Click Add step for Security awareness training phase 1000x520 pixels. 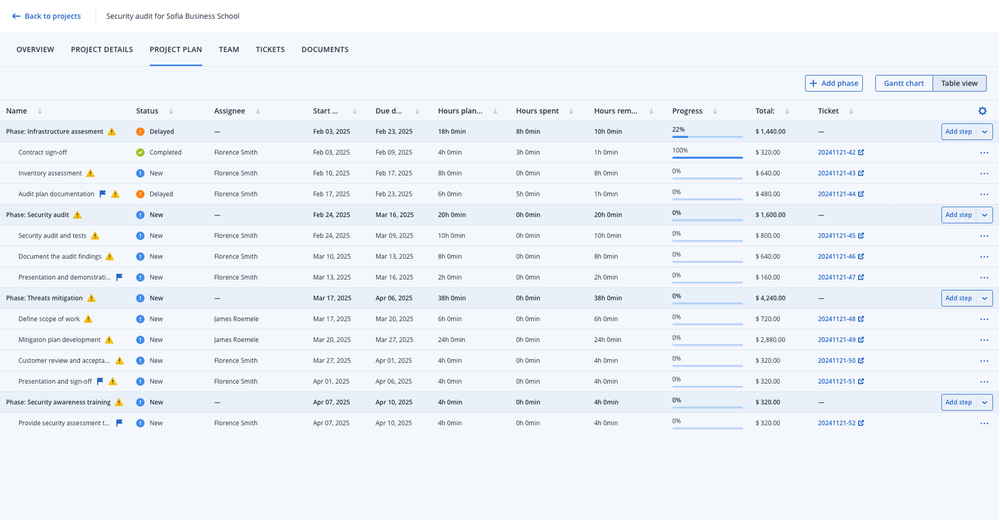pyautogui.click(x=959, y=402)
